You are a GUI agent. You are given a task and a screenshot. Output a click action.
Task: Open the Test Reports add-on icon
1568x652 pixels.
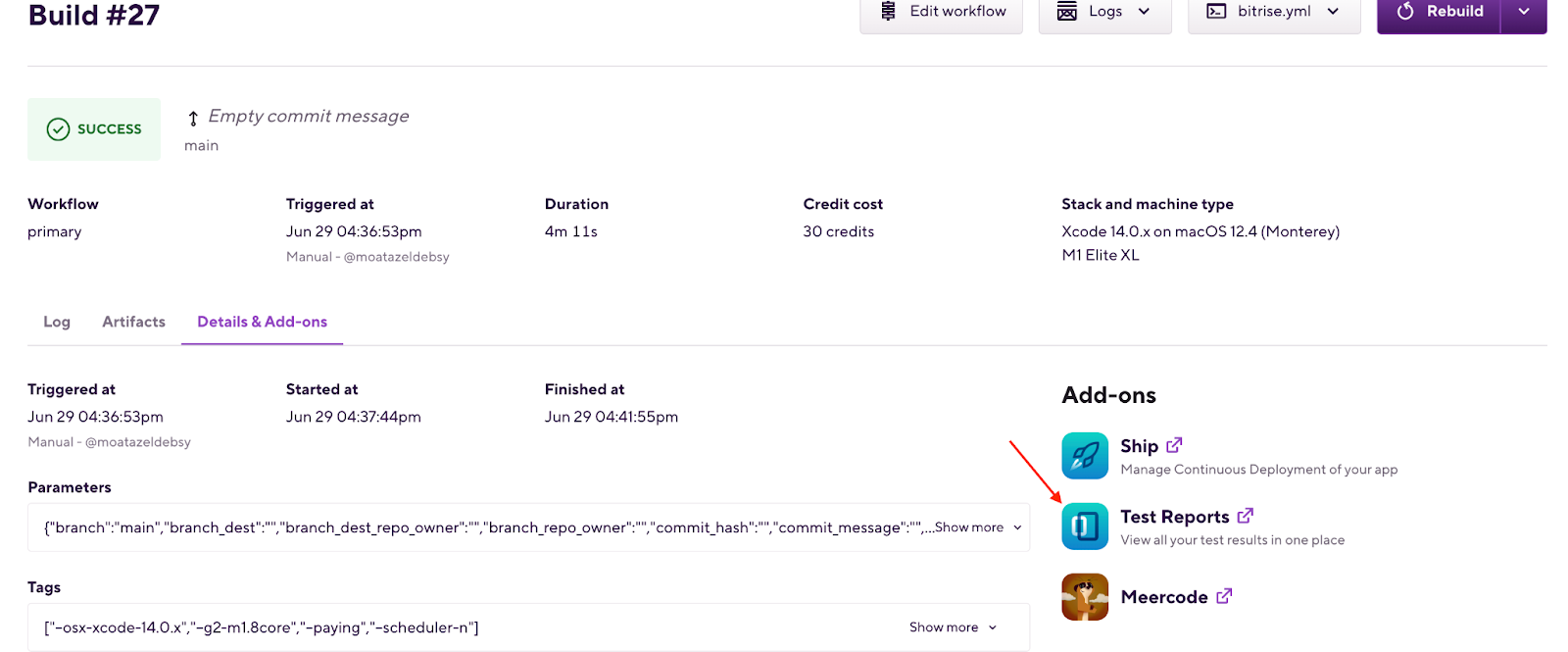click(1085, 527)
